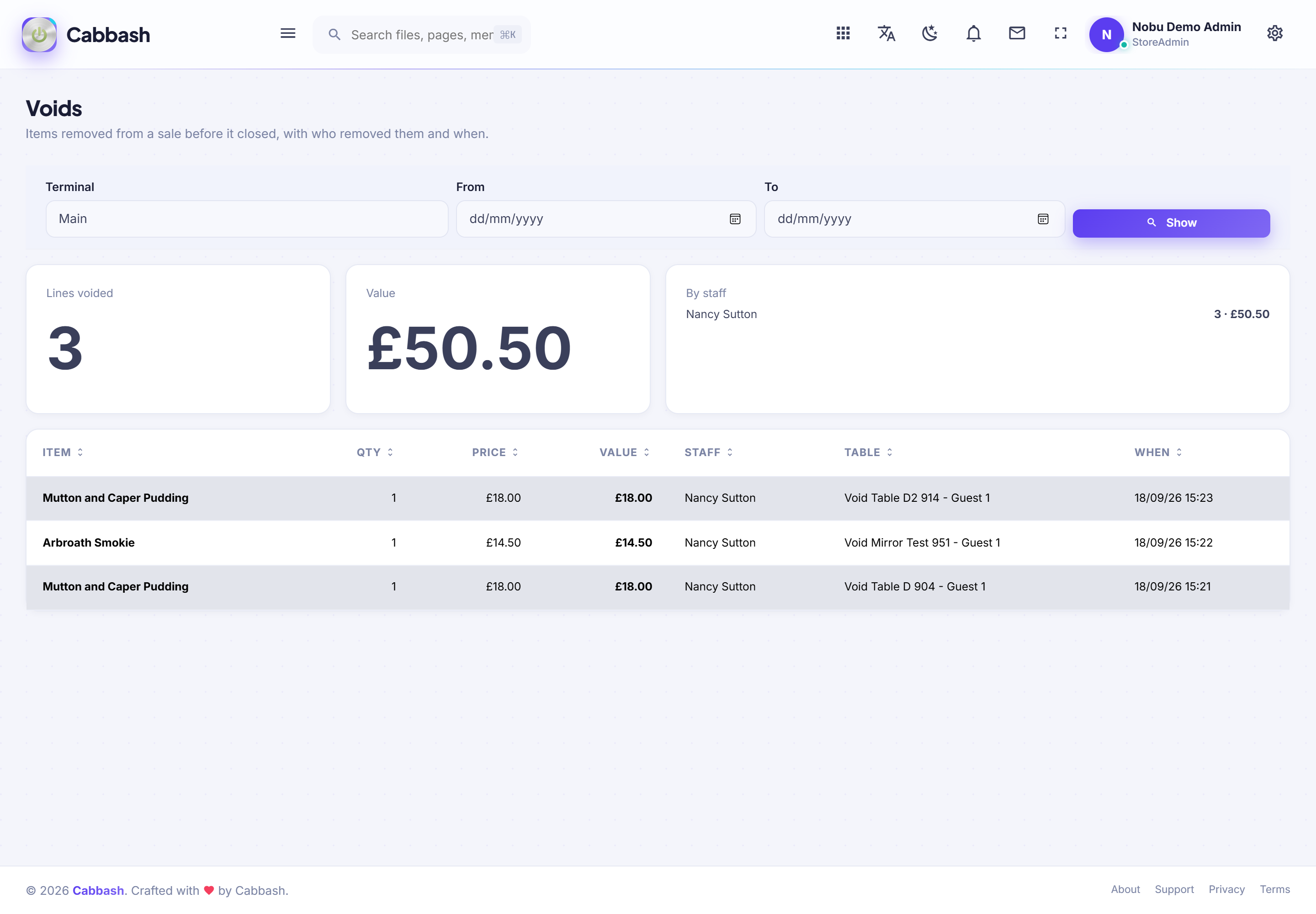
Task: Toggle the hamburger sidebar menu
Action: tap(287, 33)
